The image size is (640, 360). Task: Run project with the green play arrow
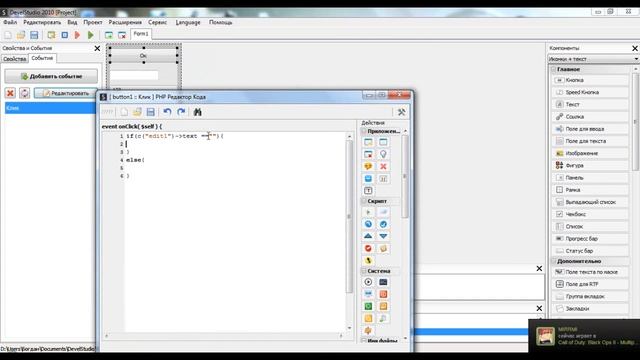pos(91,35)
